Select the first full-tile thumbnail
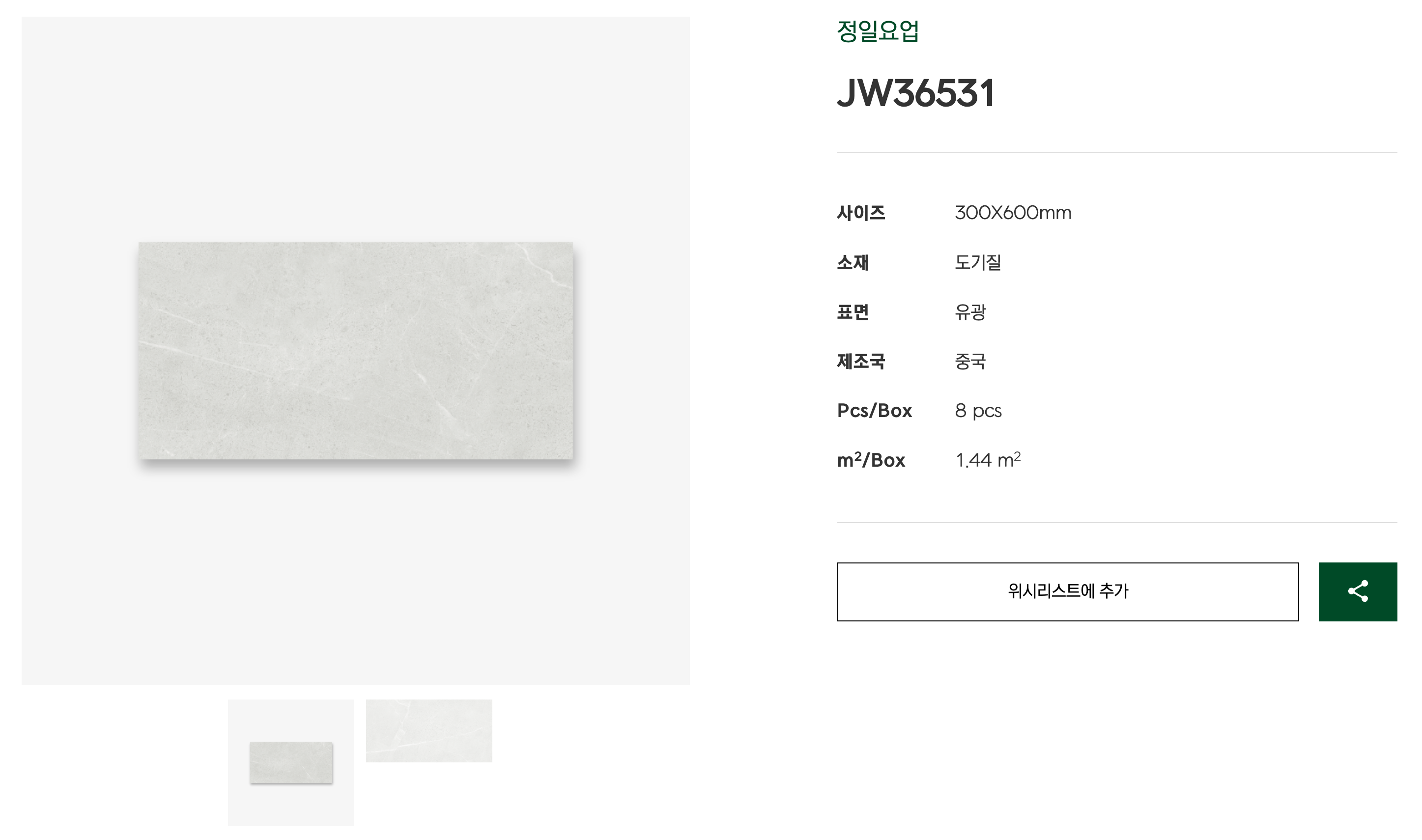This screenshot has height=840, width=1422. [x=291, y=762]
